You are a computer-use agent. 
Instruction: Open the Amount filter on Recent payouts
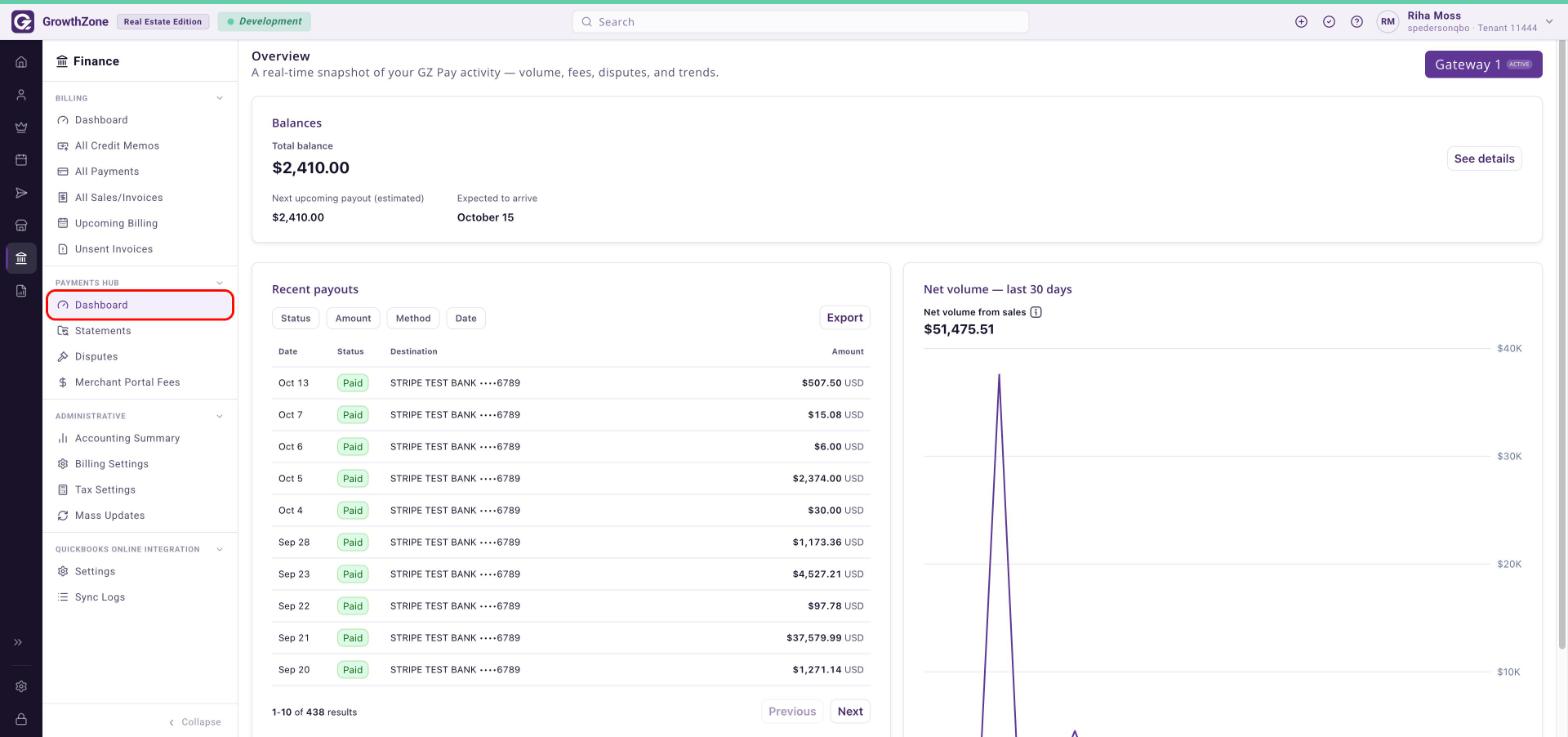pyautogui.click(x=353, y=318)
